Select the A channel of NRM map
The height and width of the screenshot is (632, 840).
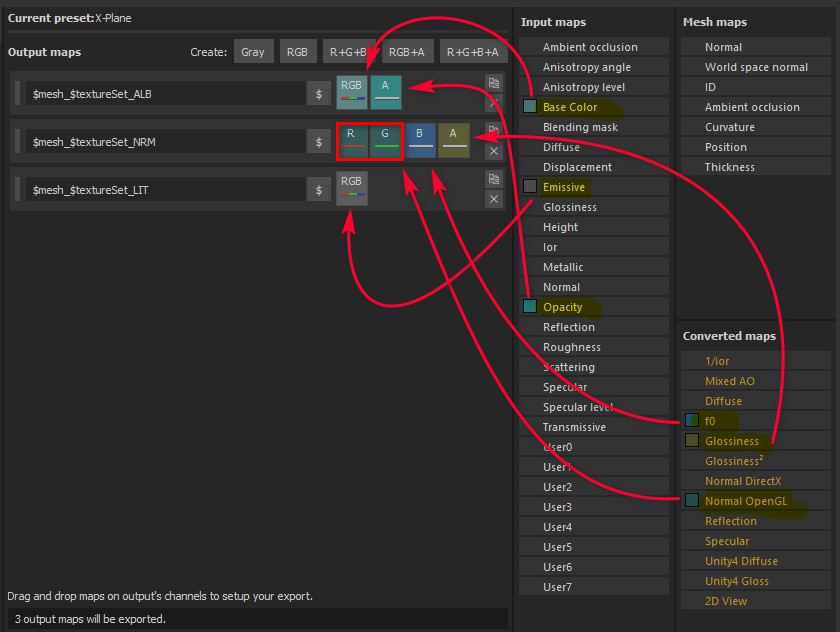point(454,140)
